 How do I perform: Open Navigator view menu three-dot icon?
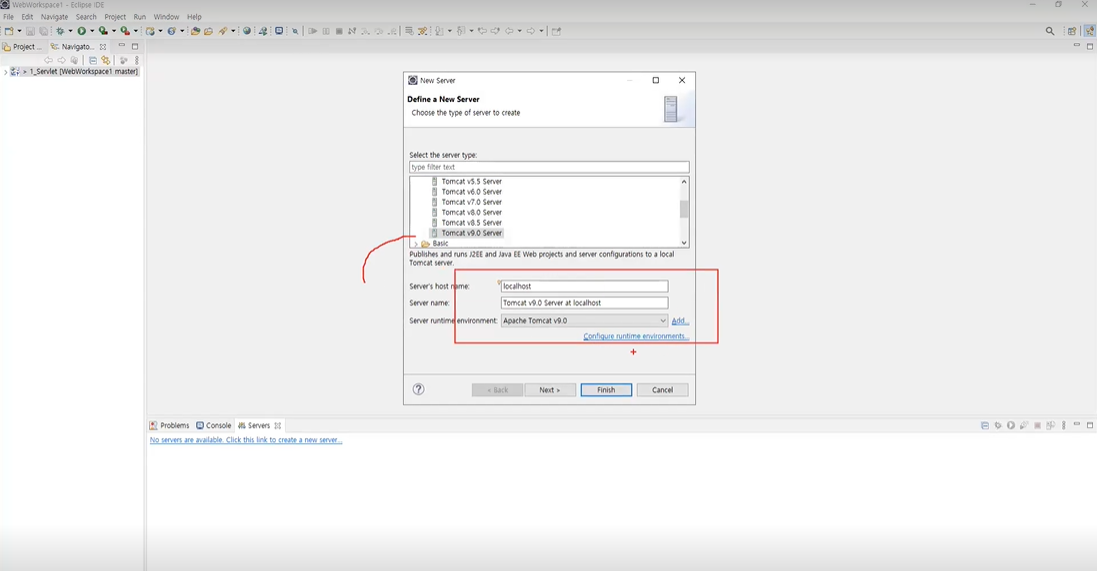point(137,60)
